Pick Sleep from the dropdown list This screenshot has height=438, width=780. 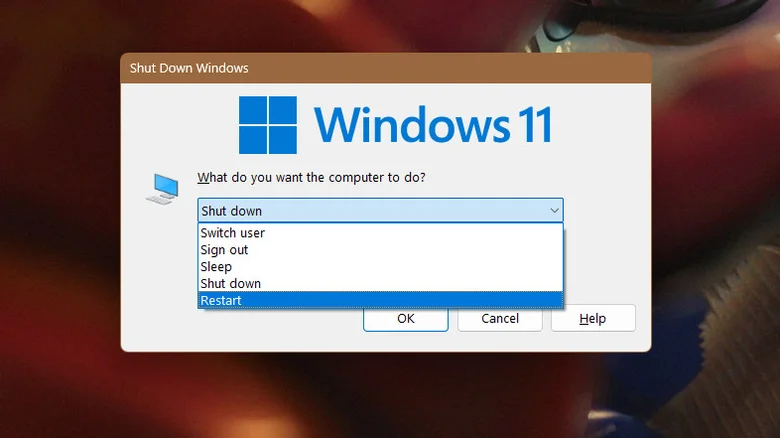click(x=381, y=267)
